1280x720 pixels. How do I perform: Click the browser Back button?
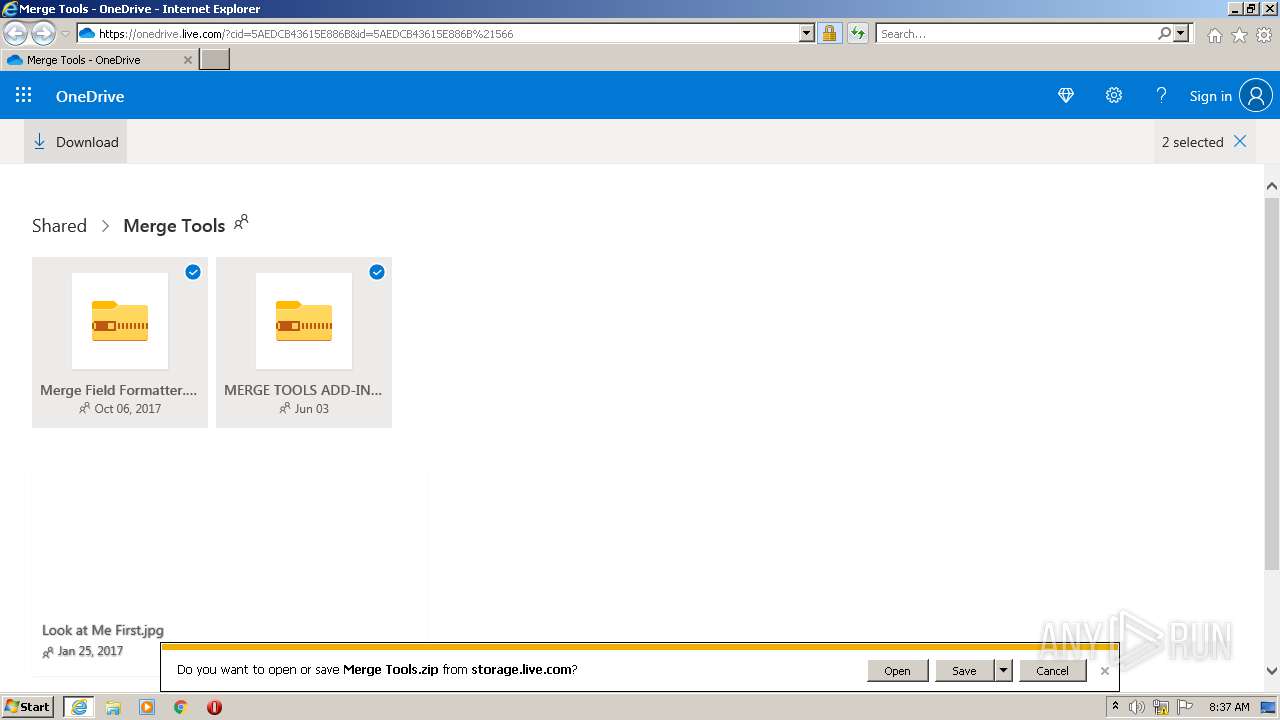pos(16,33)
